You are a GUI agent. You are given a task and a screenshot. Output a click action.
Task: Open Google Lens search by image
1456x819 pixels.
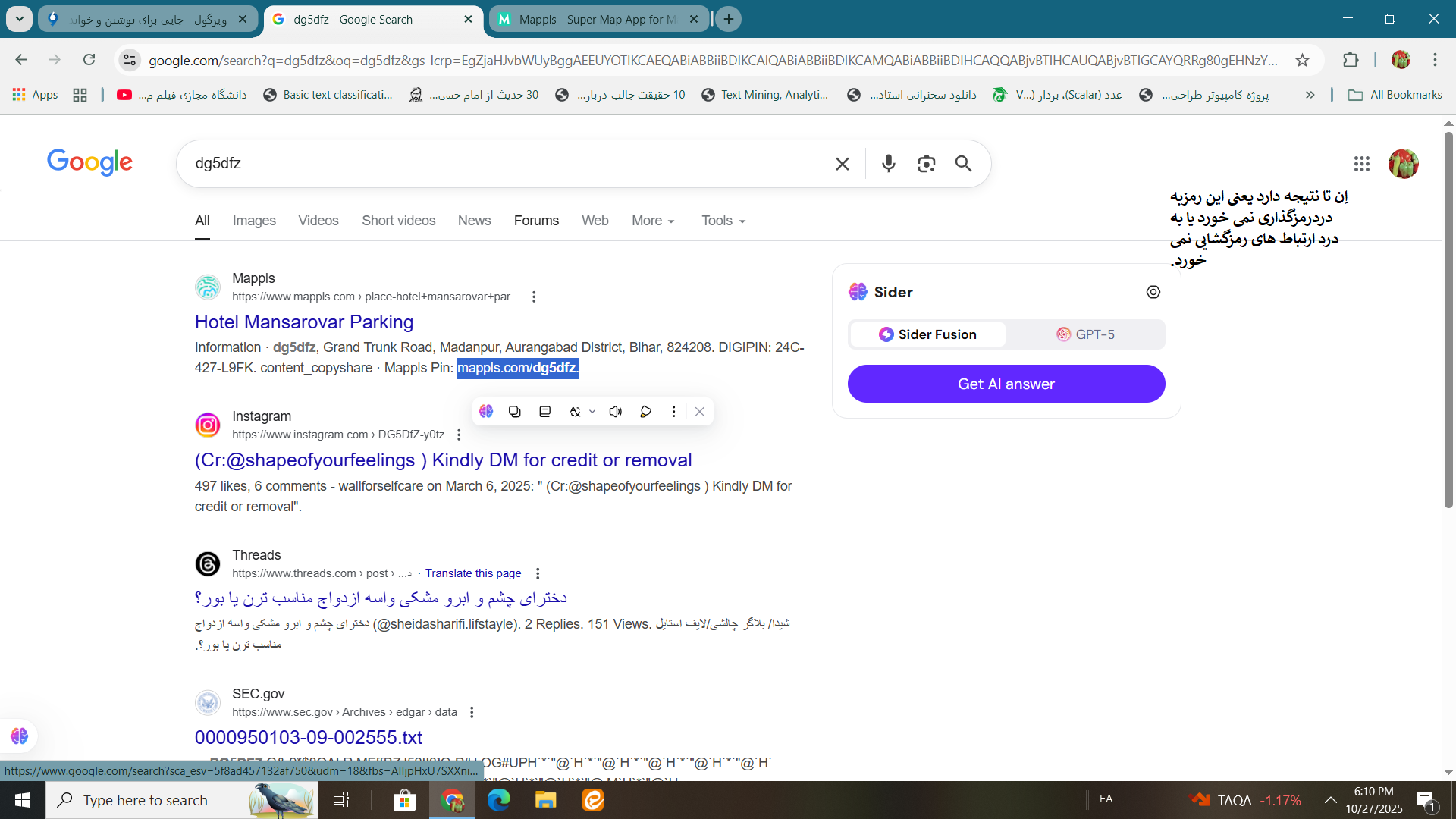[x=926, y=163]
